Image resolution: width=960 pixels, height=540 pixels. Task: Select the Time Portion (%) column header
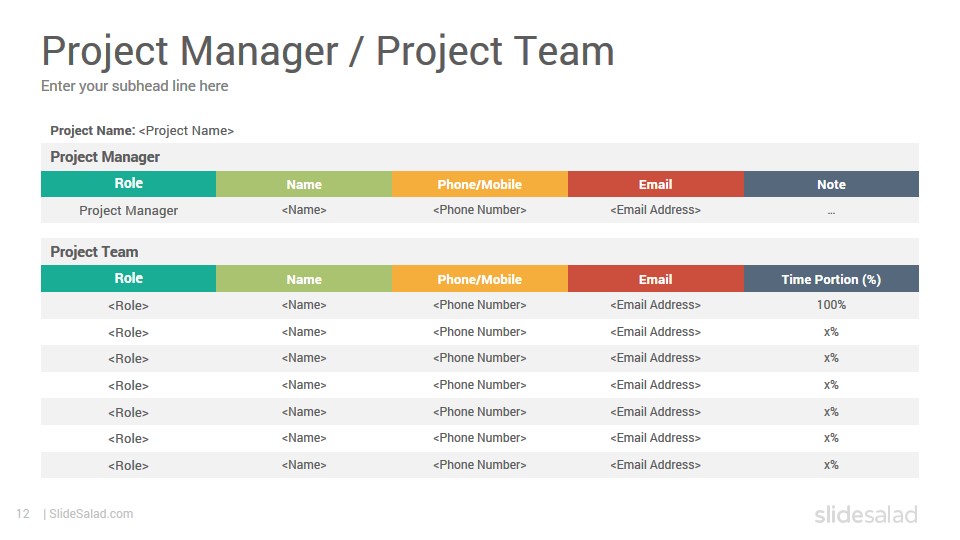tap(831, 279)
